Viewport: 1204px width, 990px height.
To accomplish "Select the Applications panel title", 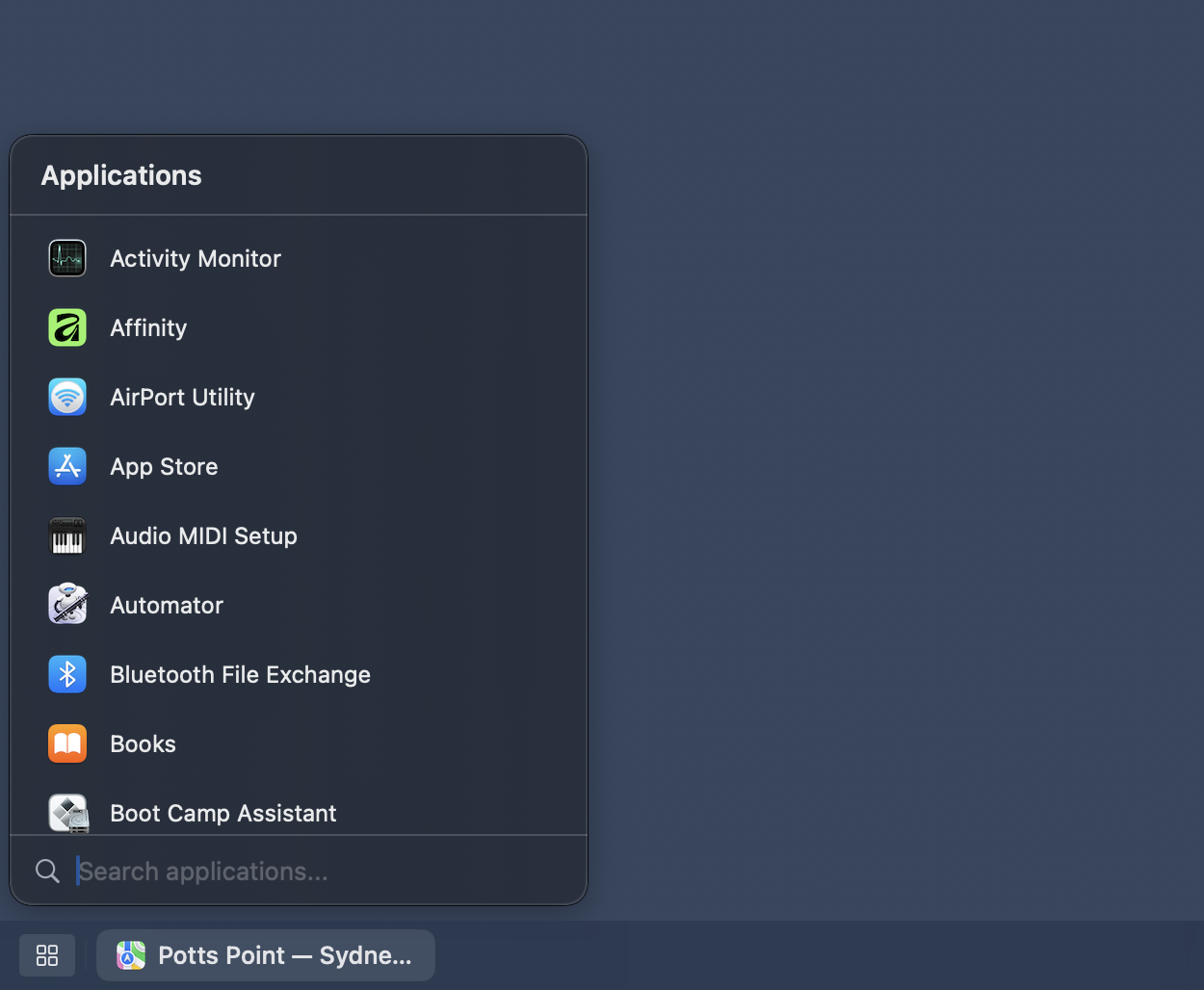I will 120,175.
